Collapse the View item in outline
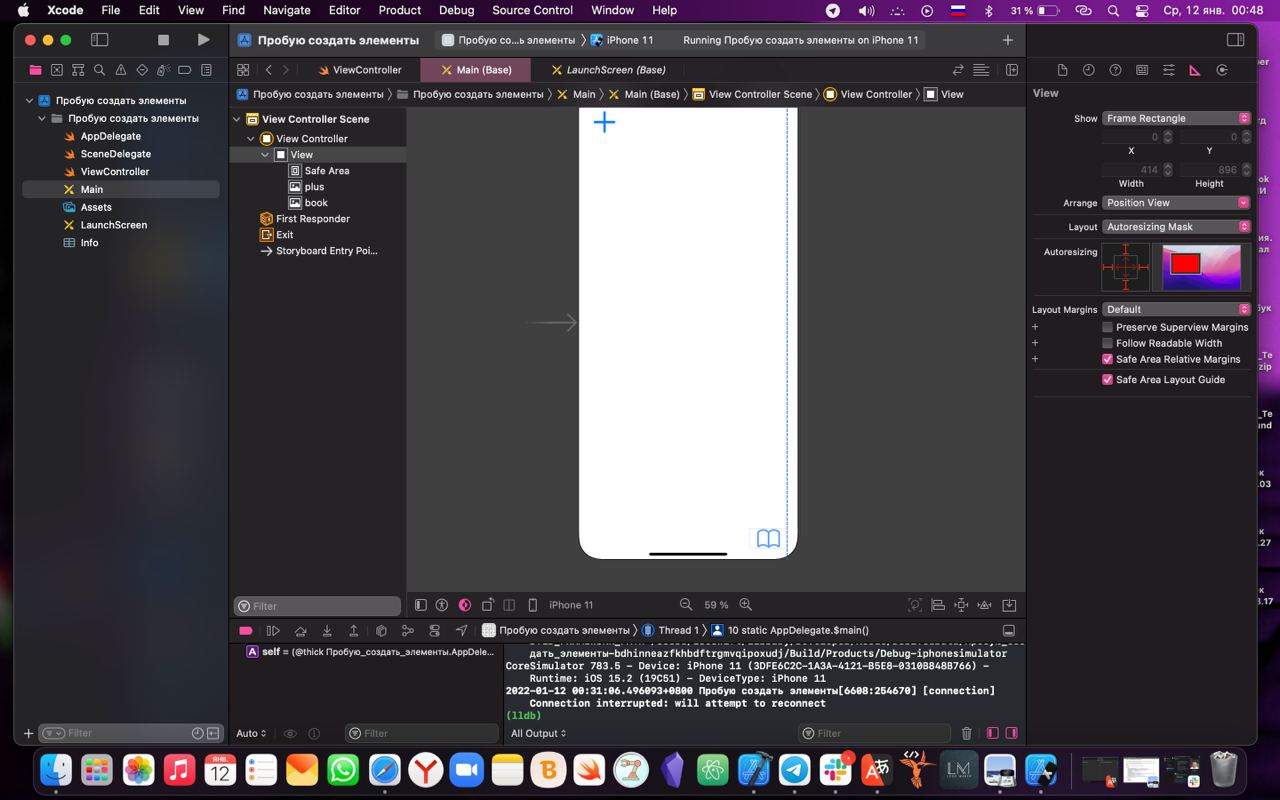Image resolution: width=1280 pixels, height=800 pixels. click(x=265, y=155)
